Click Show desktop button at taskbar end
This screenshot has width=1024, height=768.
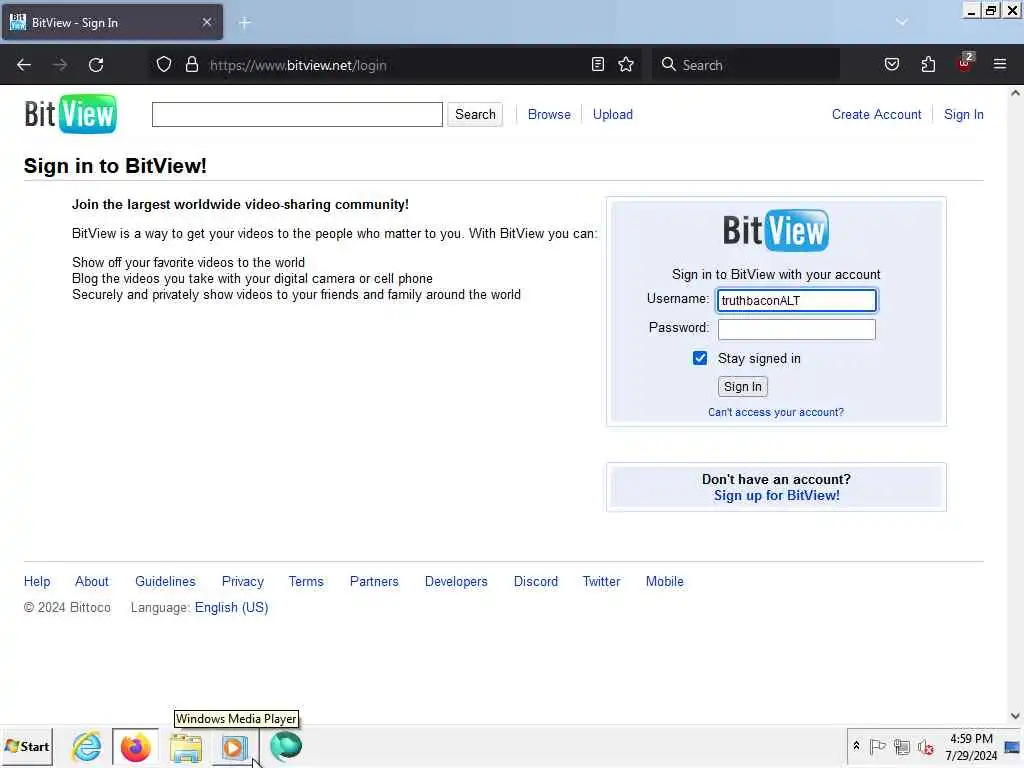pyautogui.click(x=1012, y=746)
